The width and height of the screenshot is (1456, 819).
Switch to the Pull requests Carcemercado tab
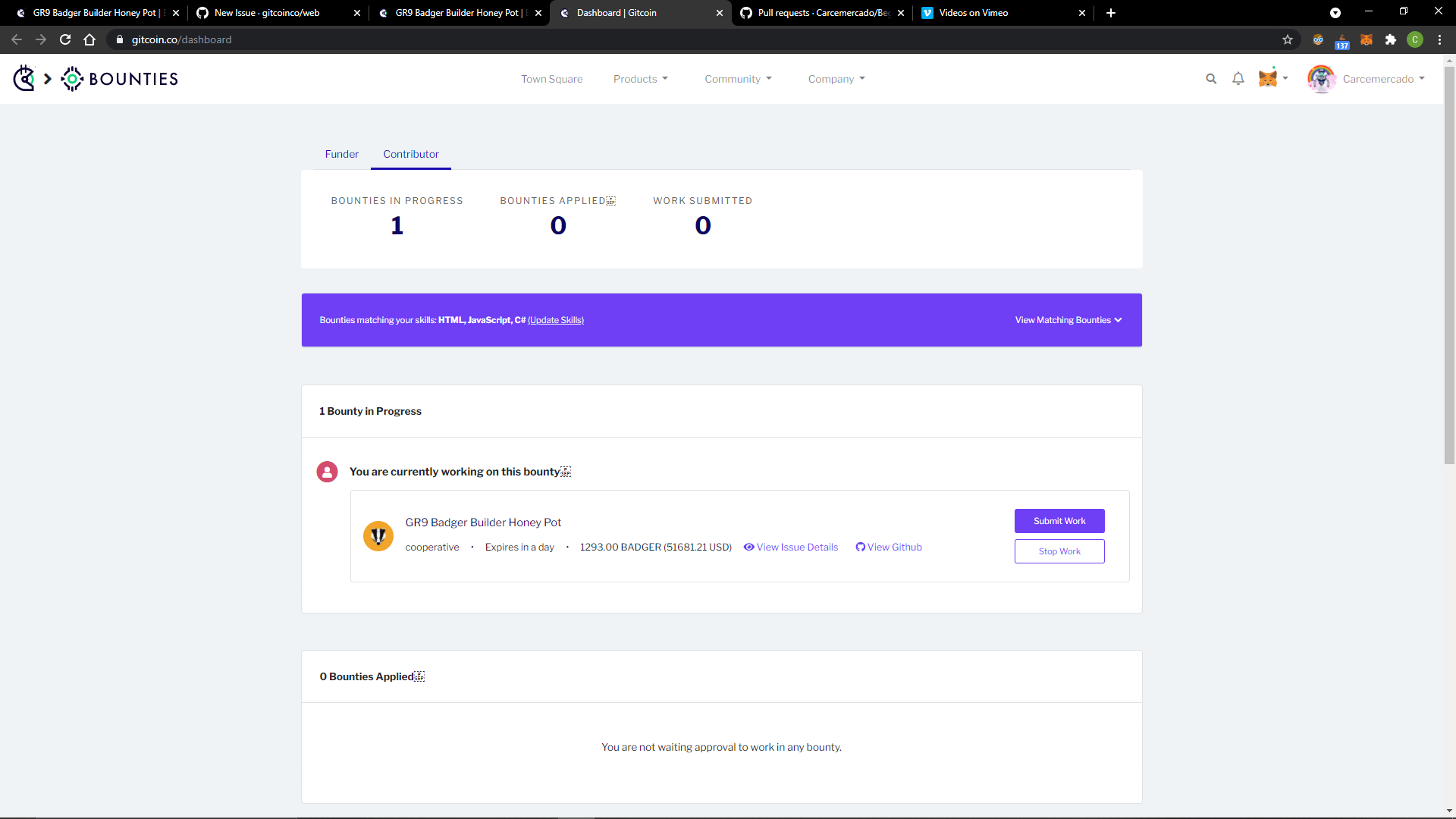coord(824,13)
